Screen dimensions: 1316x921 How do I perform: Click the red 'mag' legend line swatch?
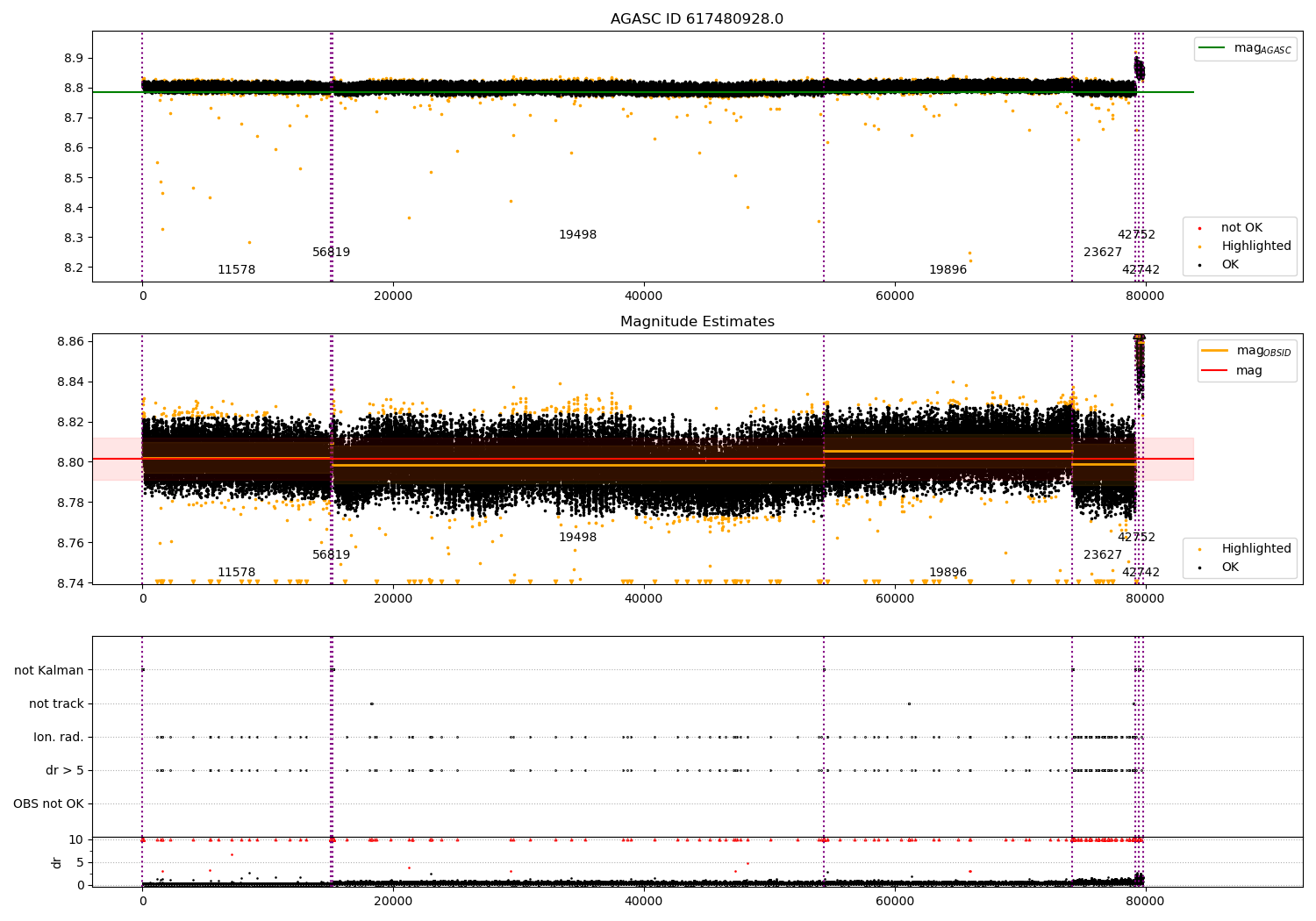point(1215,371)
